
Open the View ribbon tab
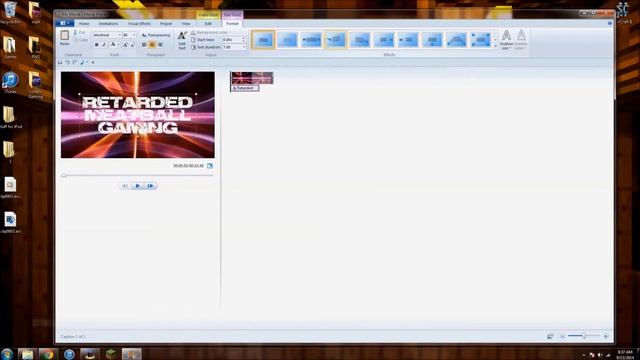pos(186,24)
